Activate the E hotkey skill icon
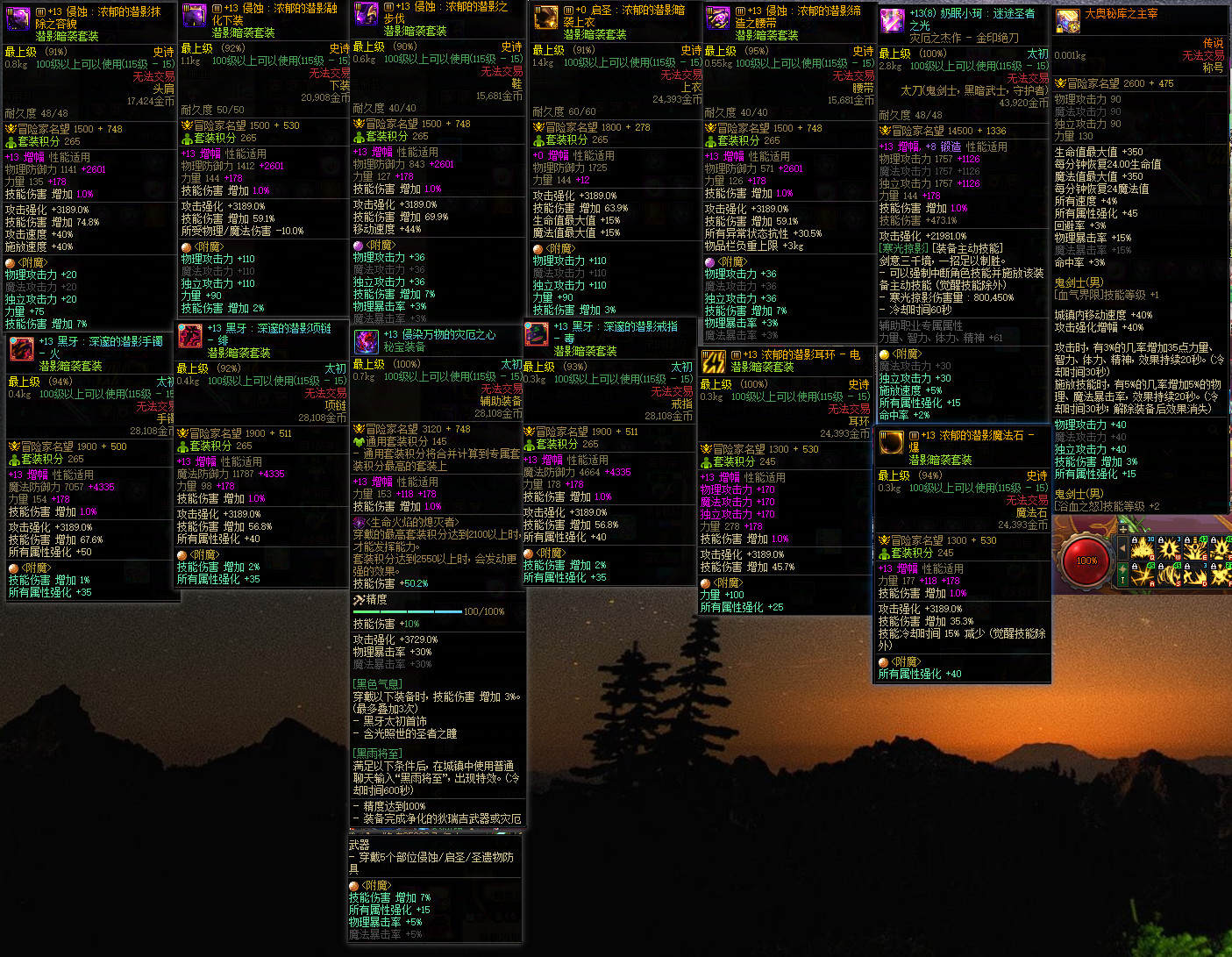Screen dimensions: 1232x957 (1196, 549)
